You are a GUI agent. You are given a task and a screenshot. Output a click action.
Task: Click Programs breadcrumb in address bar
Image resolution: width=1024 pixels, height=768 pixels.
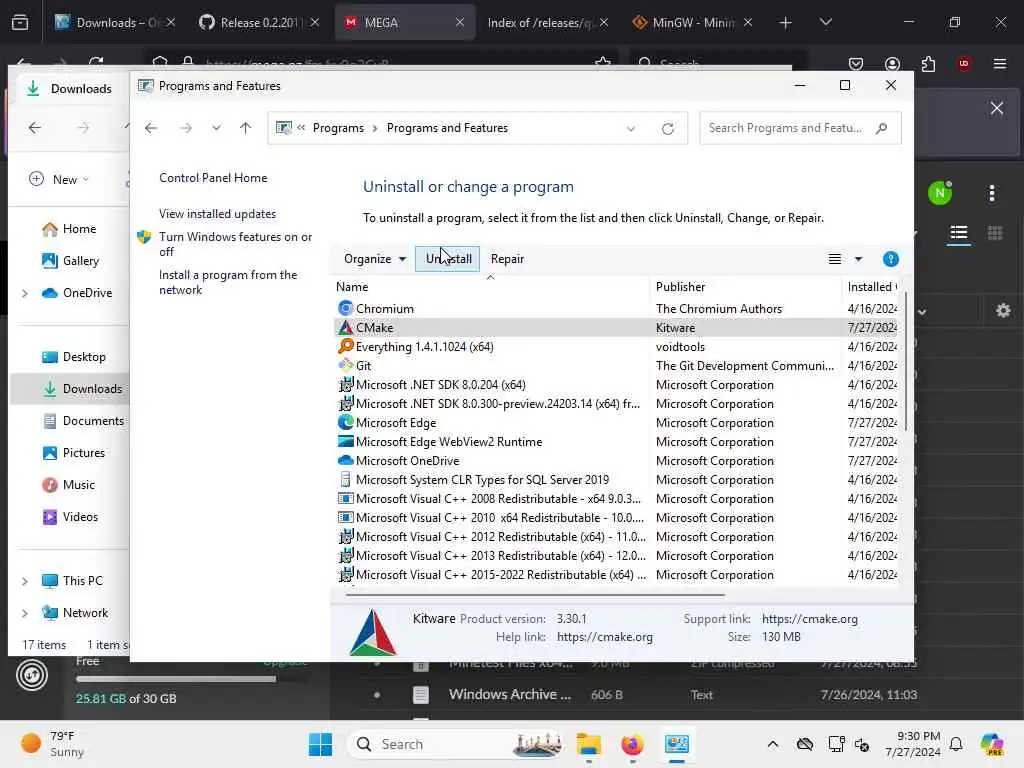point(338,128)
